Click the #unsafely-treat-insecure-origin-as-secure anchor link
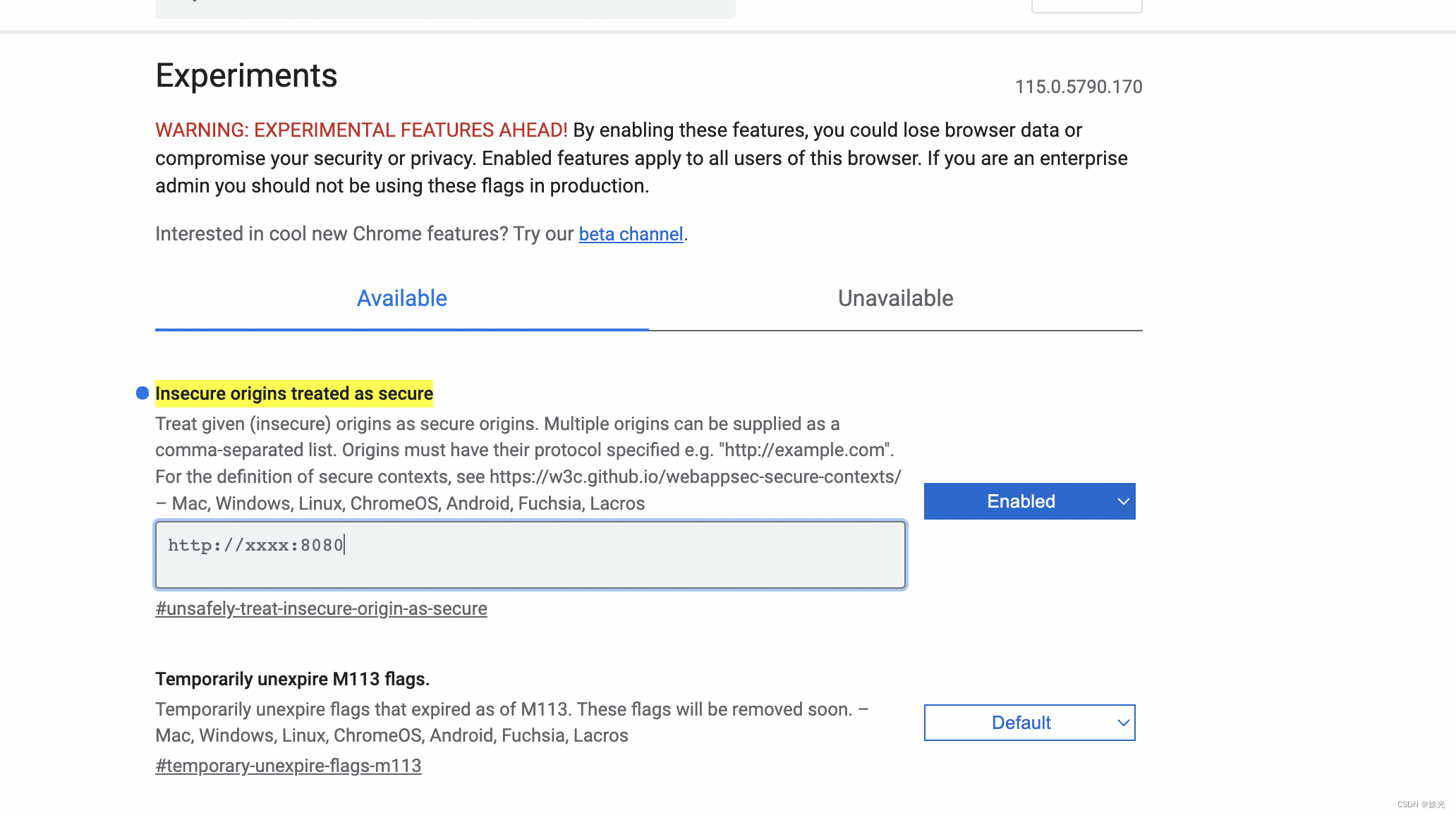This screenshot has width=1456, height=815. 321,608
